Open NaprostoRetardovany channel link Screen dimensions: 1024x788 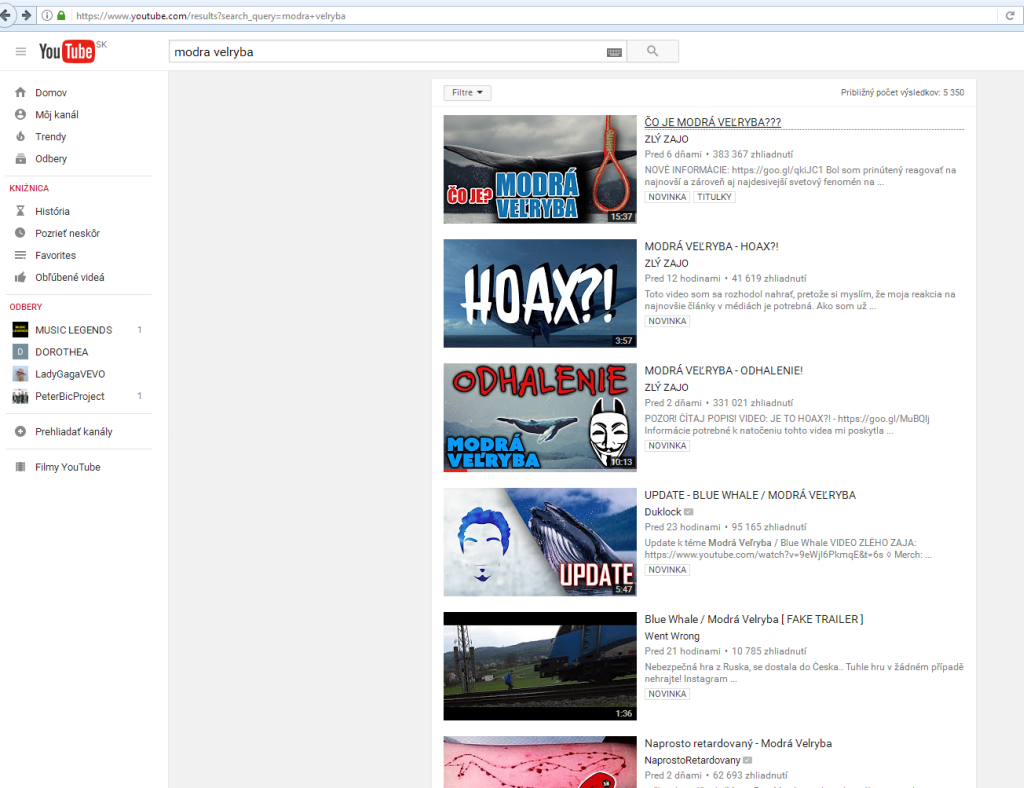point(692,760)
